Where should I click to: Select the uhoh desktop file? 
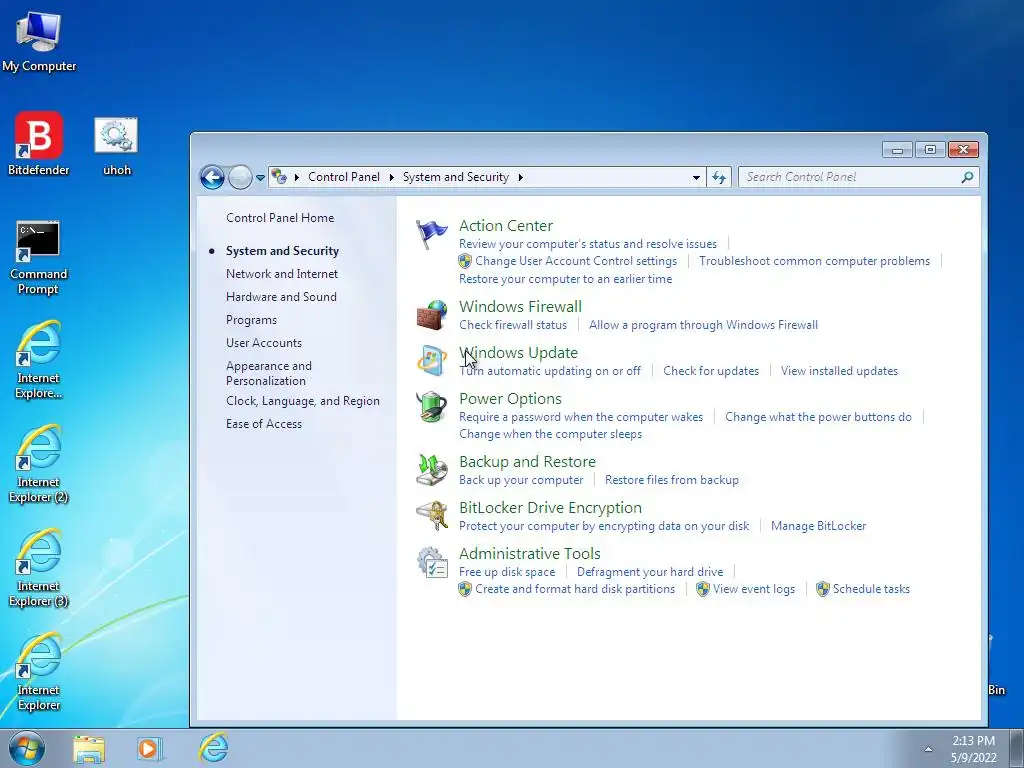pos(117,146)
